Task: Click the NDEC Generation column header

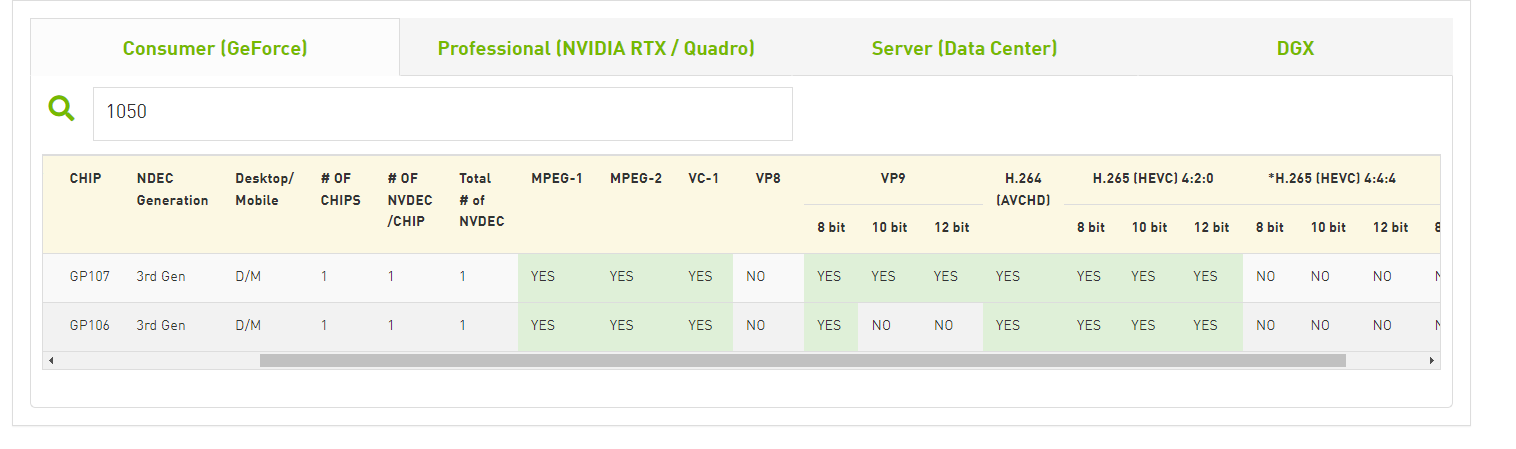Action: [x=172, y=190]
